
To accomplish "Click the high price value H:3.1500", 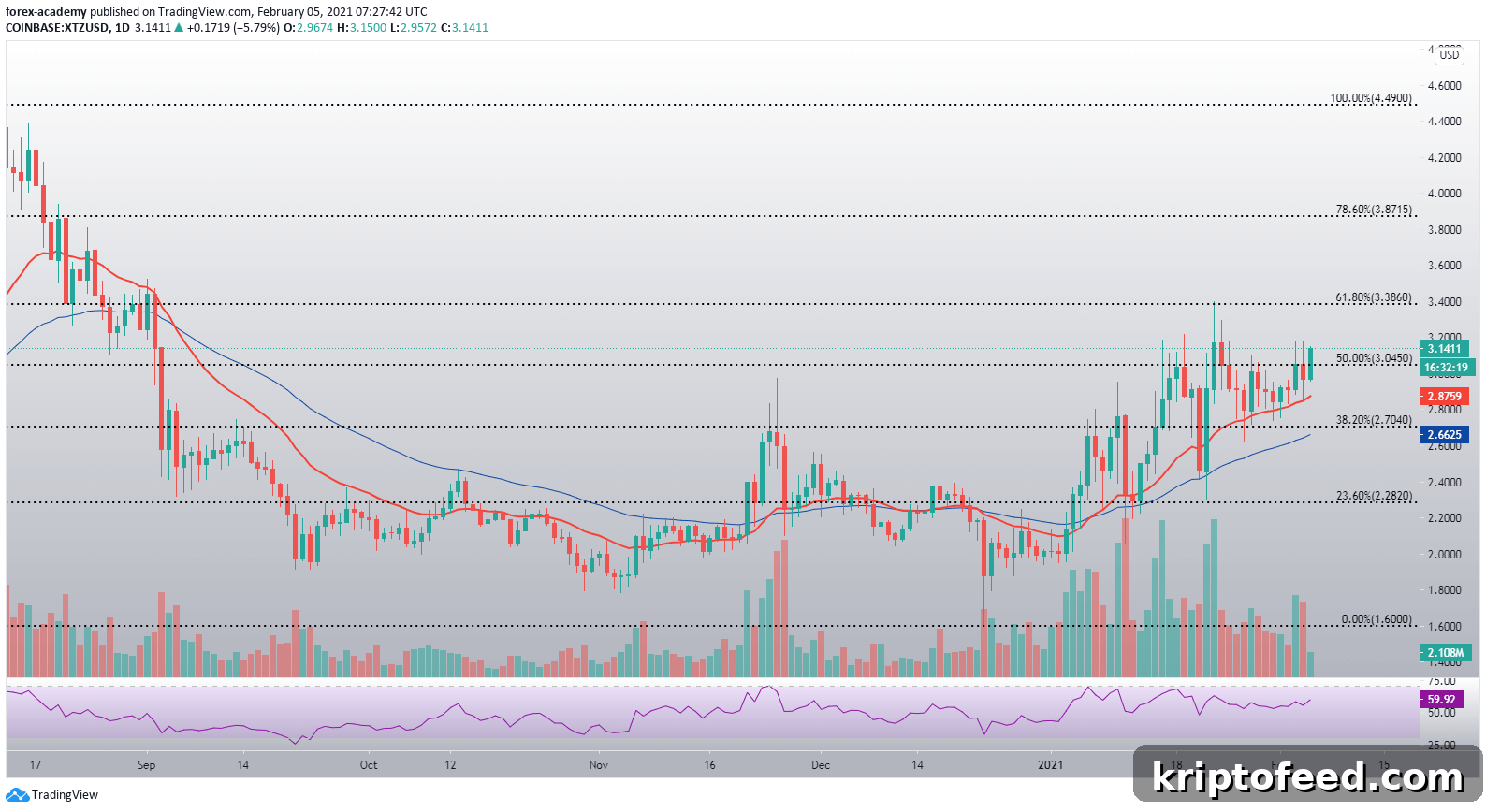I will pyautogui.click(x=362, y=28).
